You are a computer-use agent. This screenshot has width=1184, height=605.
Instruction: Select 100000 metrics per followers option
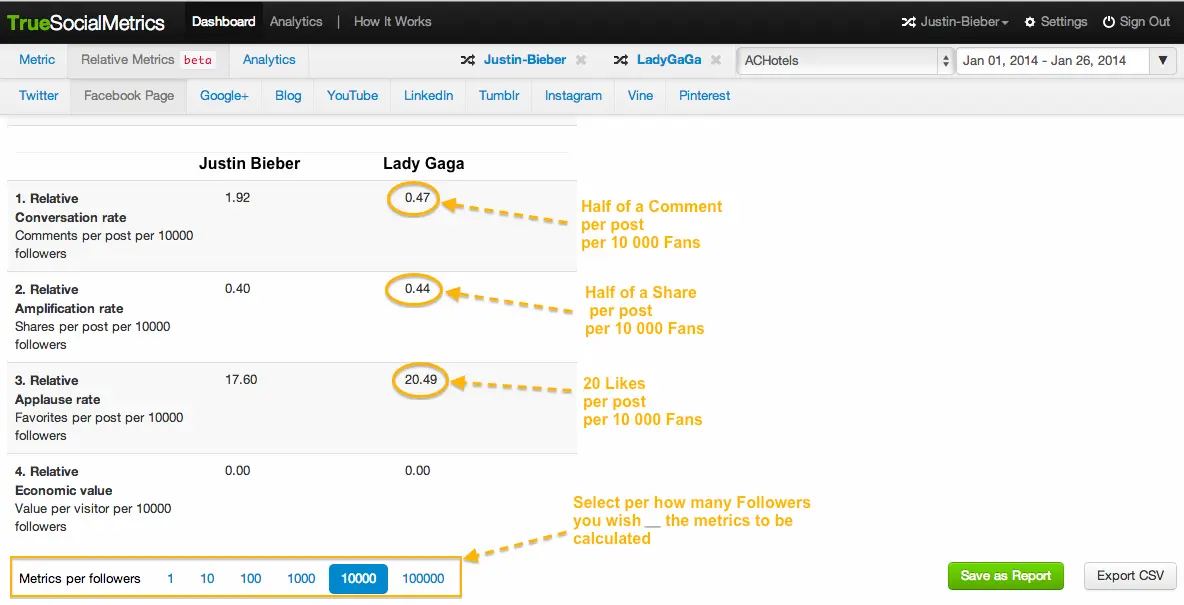pos(423,578)
